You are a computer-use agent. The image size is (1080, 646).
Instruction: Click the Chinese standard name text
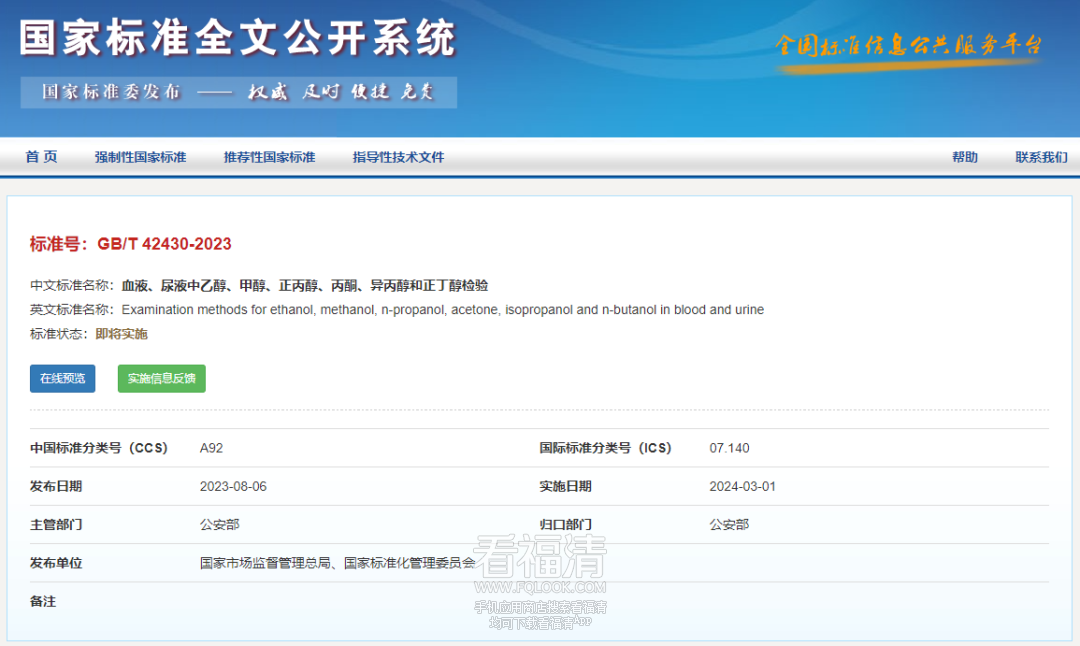click(305, 286)
